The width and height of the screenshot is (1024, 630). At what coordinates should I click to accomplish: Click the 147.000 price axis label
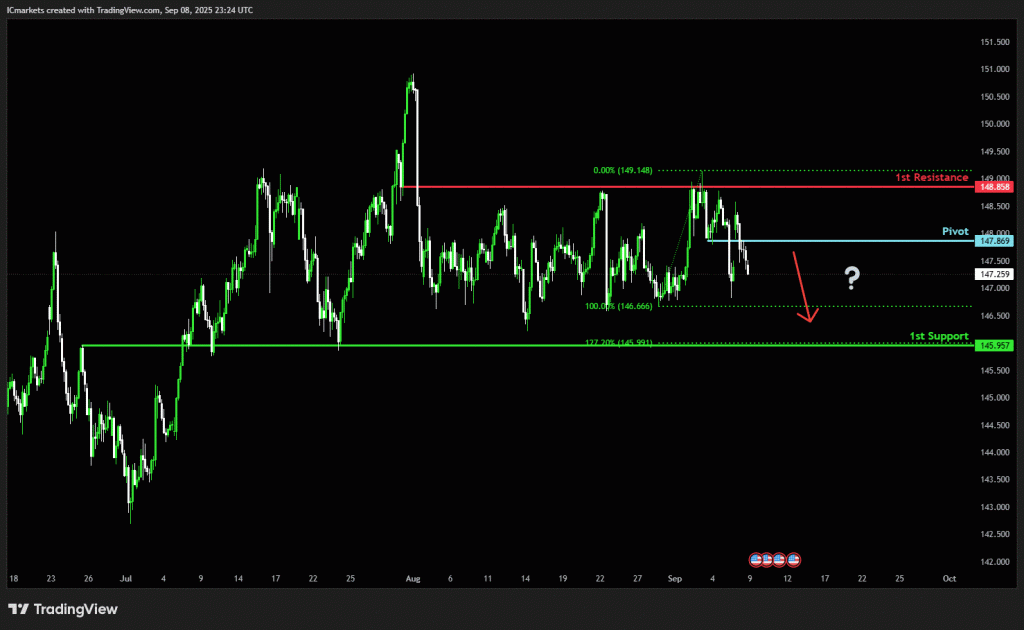pos(994,288)
